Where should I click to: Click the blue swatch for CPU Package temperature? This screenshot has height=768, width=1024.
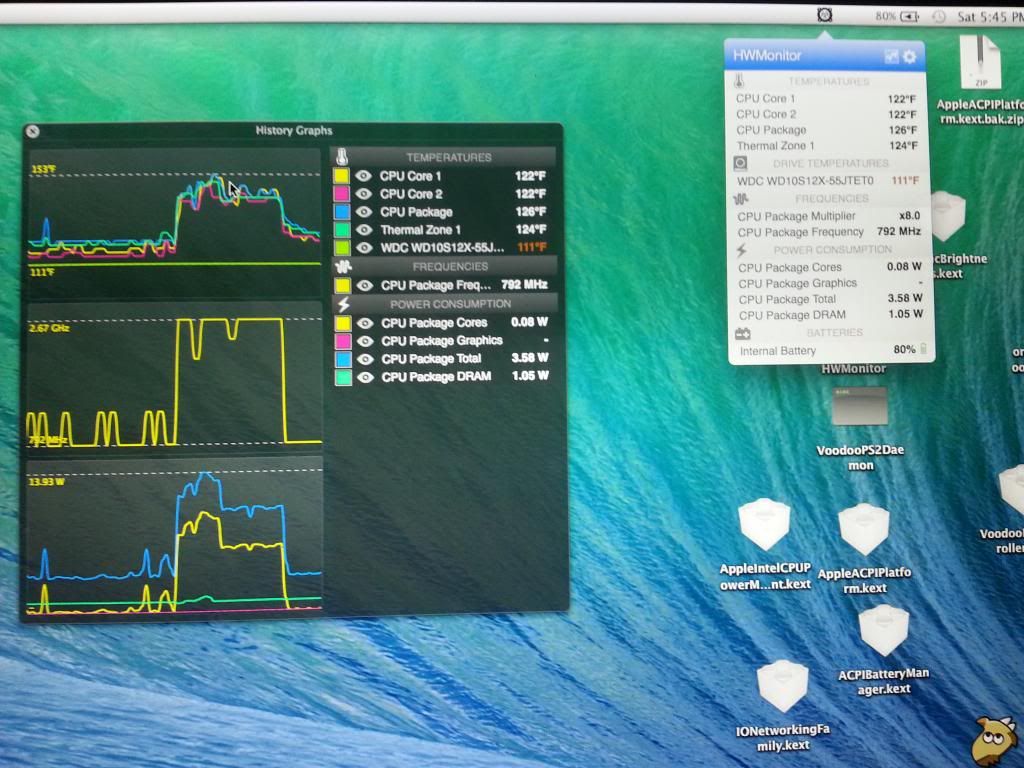[342, 212]
